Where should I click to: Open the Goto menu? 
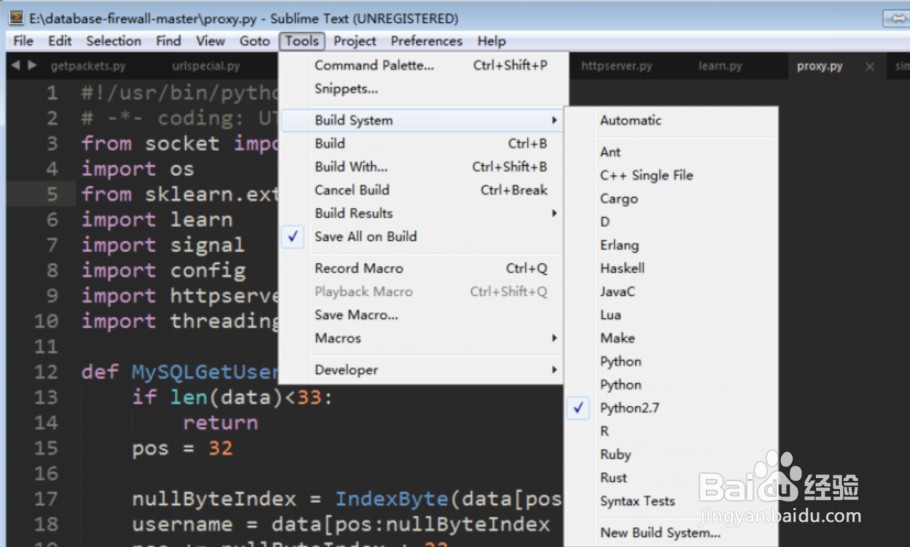[254, 41]
